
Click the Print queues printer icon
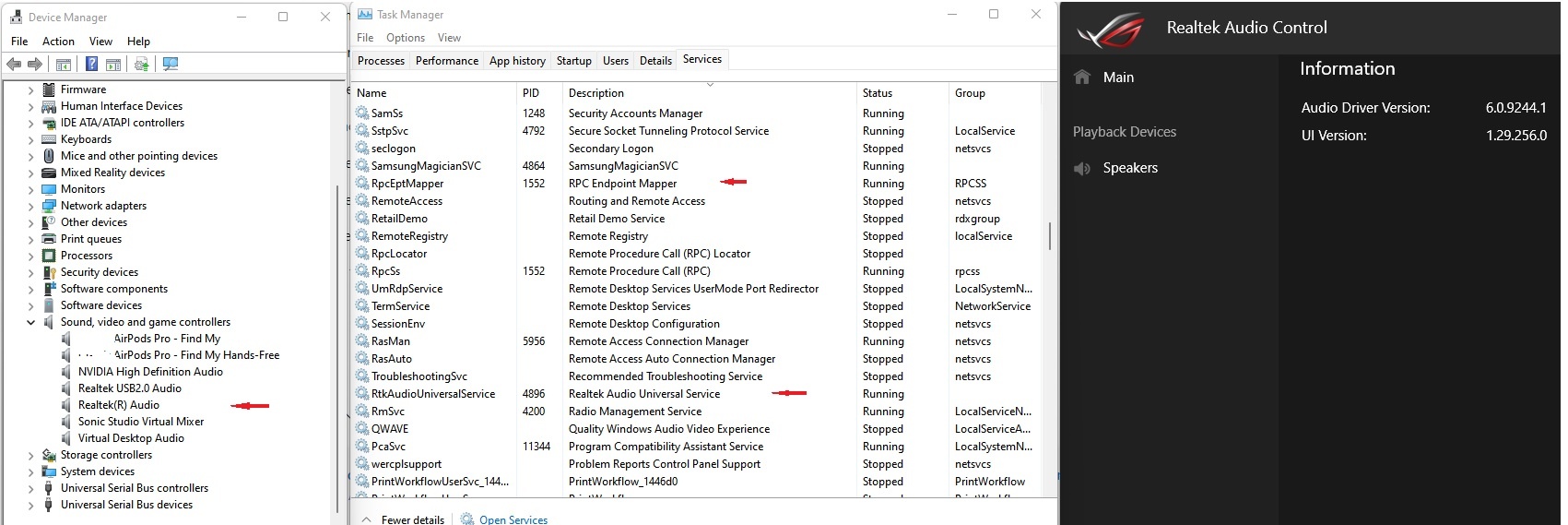(49, 239)
